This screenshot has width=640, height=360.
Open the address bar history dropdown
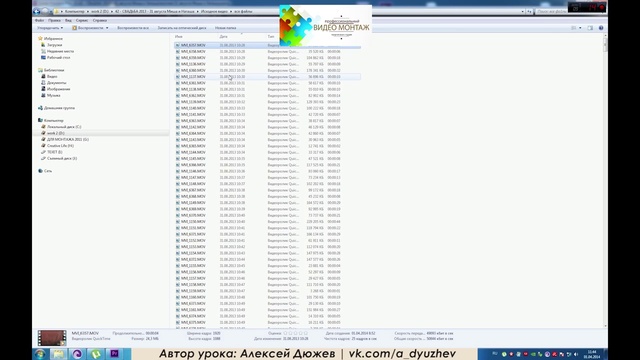pyautogui.click(x=523, y=11)
